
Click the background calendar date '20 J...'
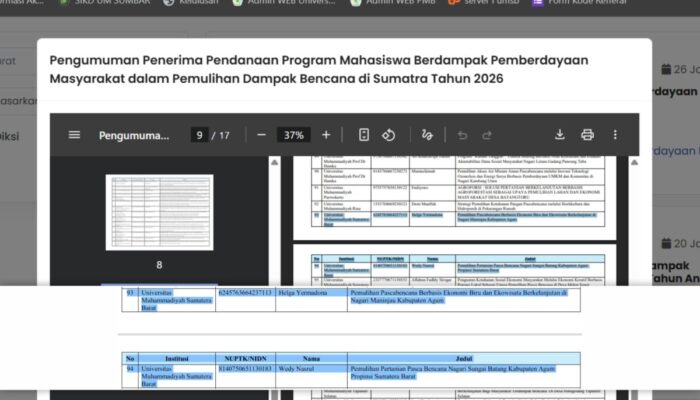(681, 243)
